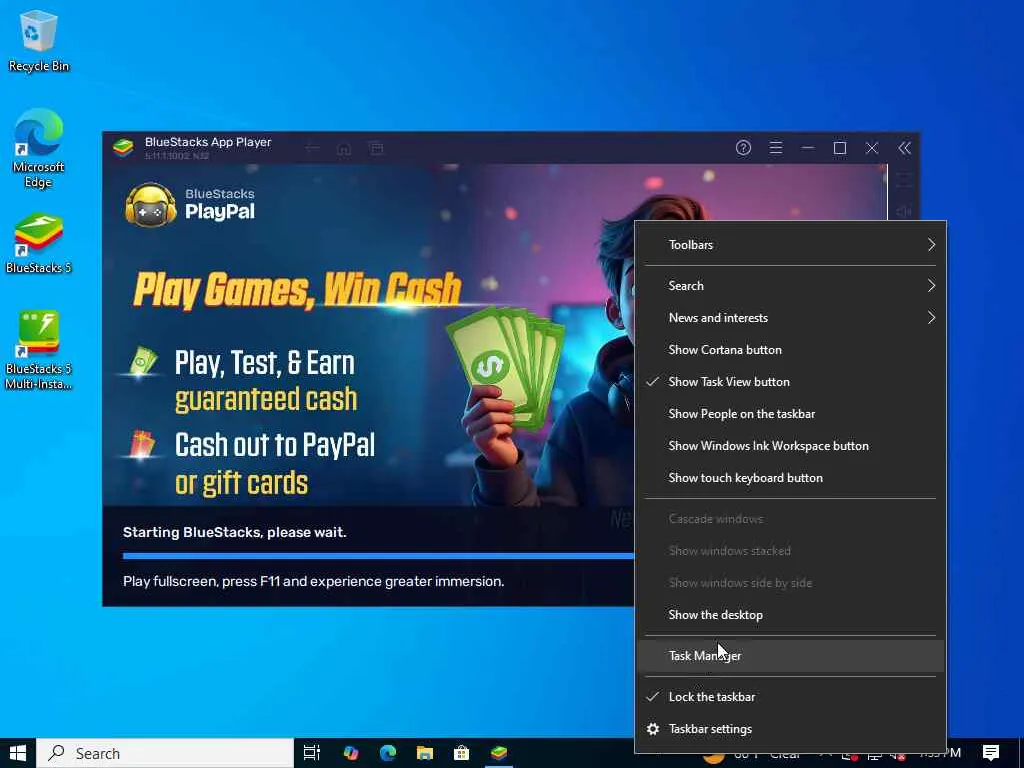The image size is (1024, 768).
Task: Minimize the BlueStacks window
Action: (x=808, y=148)
